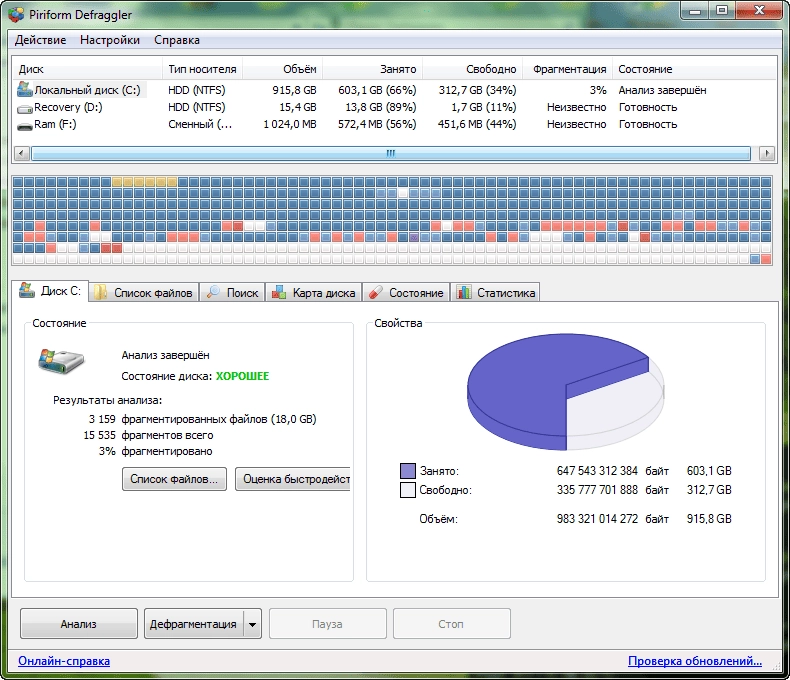Click the Свободно white color swatch

tap(408, 490)
